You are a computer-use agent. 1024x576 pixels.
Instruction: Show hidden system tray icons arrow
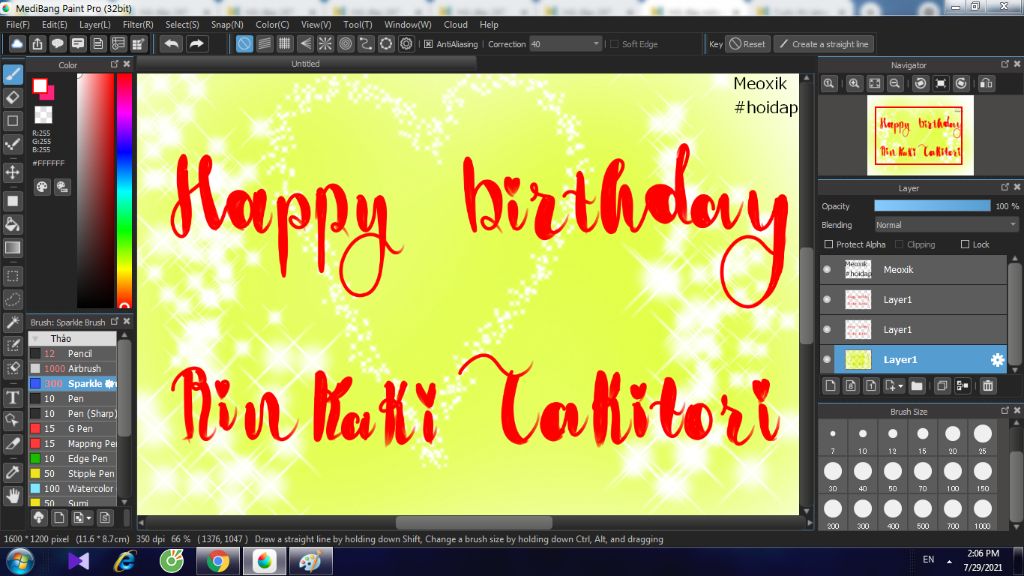(x=949, y=561)
